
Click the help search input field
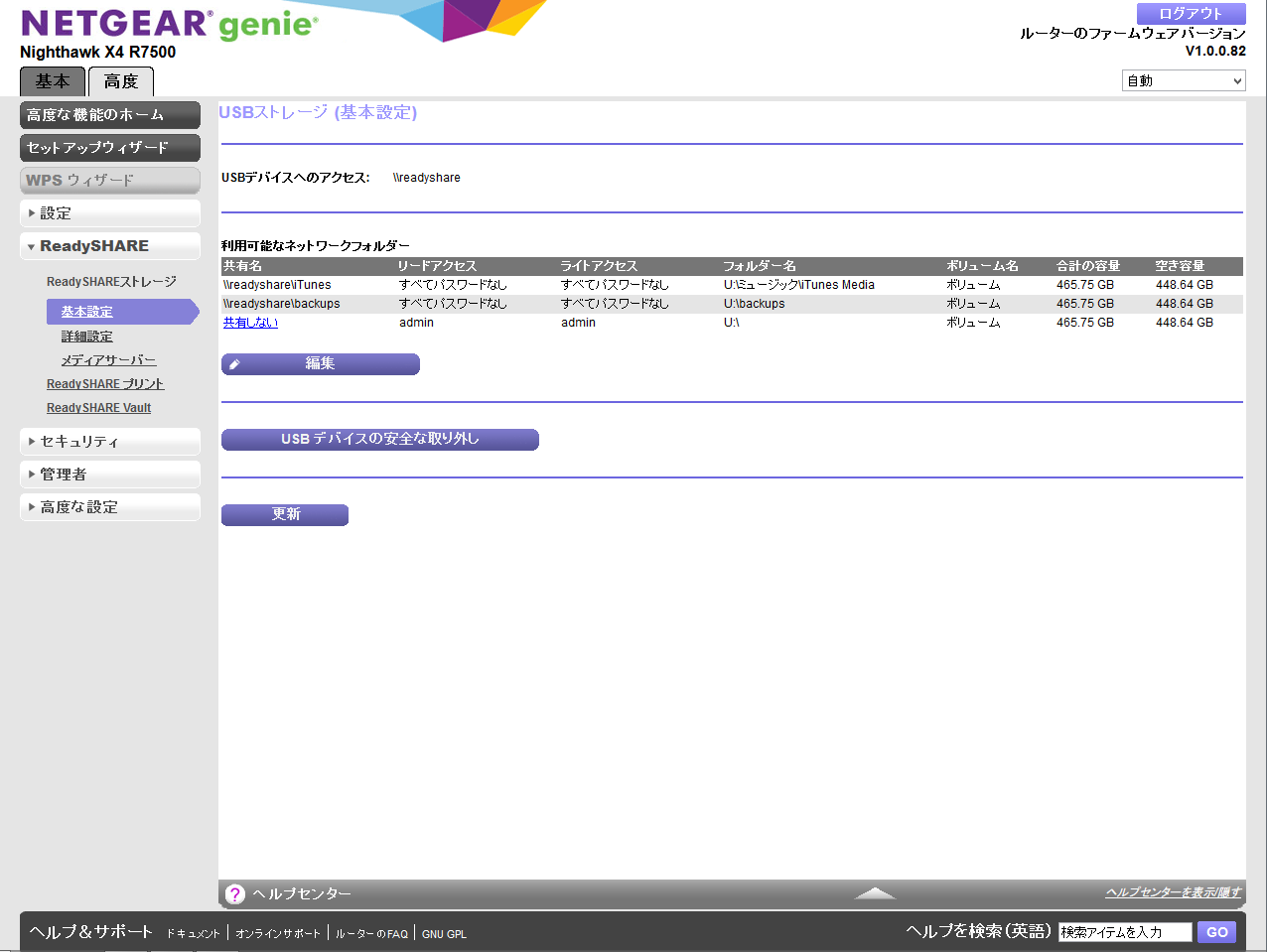1124,932
